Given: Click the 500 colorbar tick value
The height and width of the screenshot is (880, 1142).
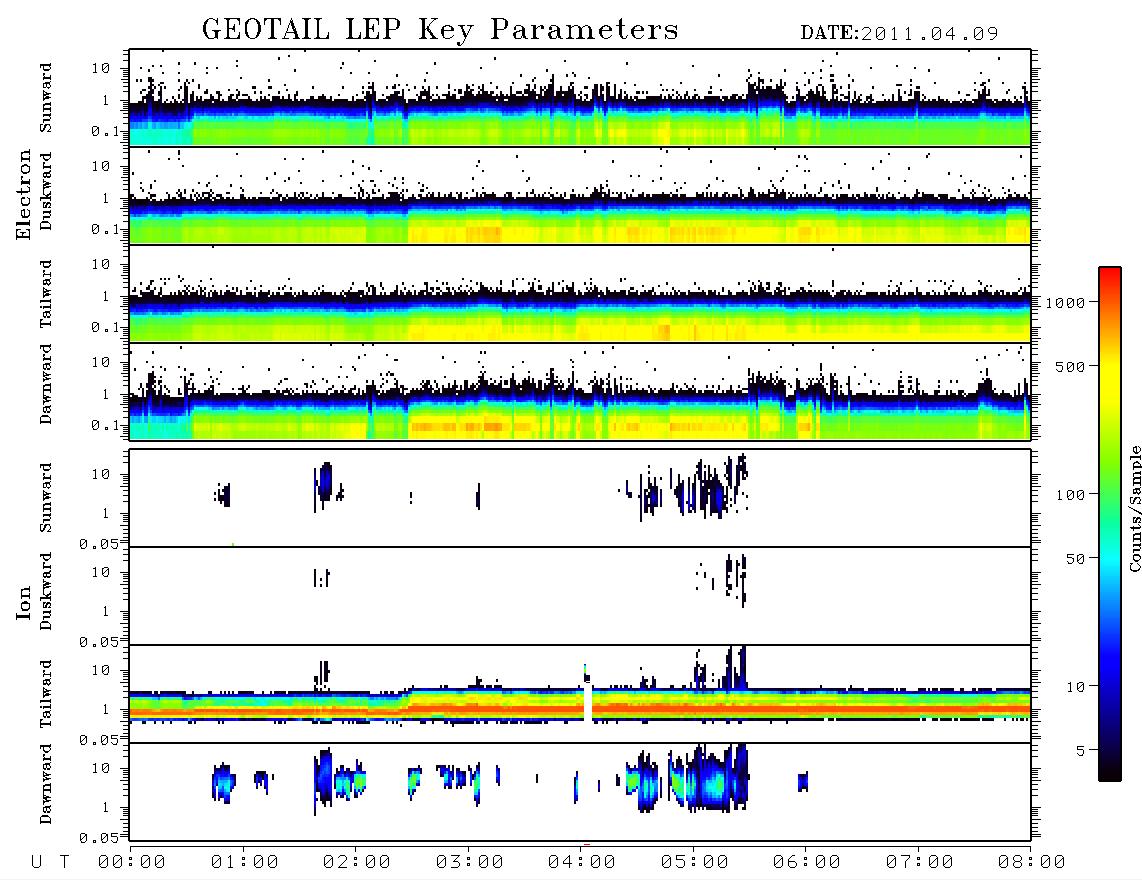Looking at the screenshot, I should click(x=1071, y=367).
